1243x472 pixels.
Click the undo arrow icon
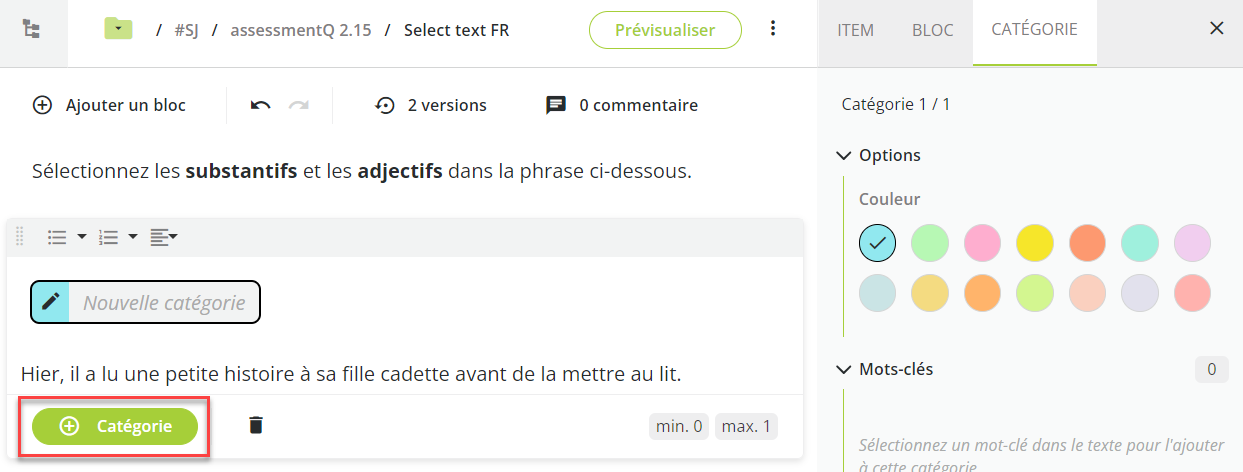point(261,105)
